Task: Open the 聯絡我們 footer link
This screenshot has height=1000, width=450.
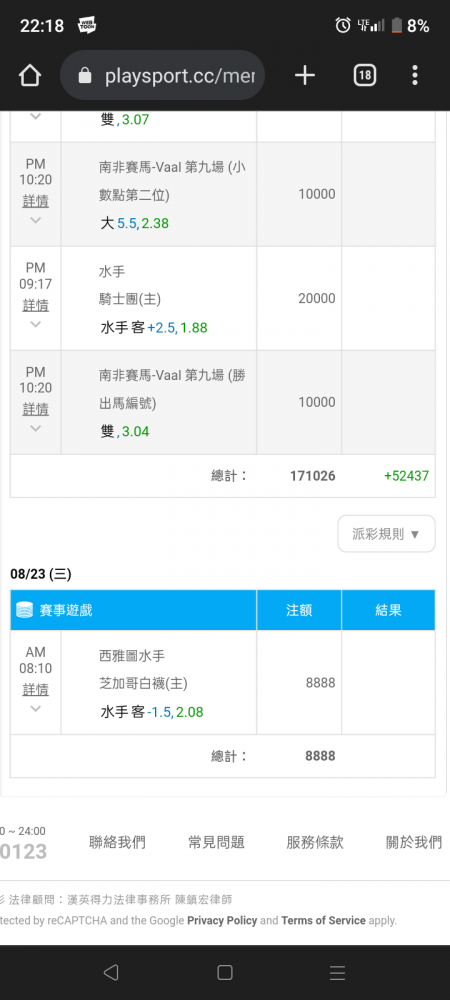Action: tap(117, 842)
